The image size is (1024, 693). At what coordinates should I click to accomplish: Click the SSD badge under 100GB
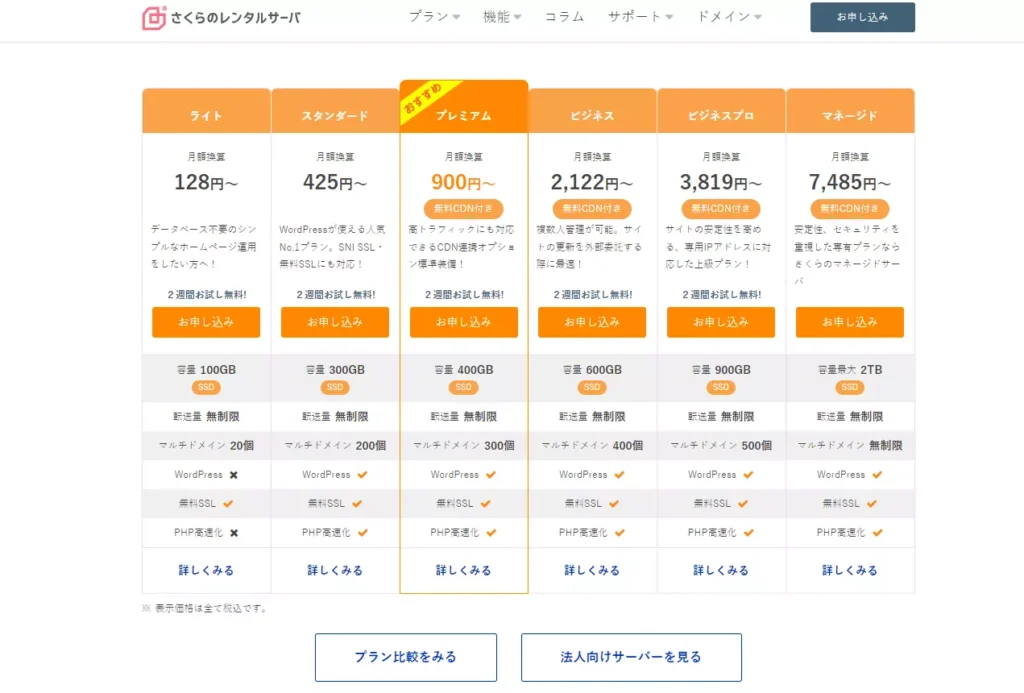click(206, 387)
